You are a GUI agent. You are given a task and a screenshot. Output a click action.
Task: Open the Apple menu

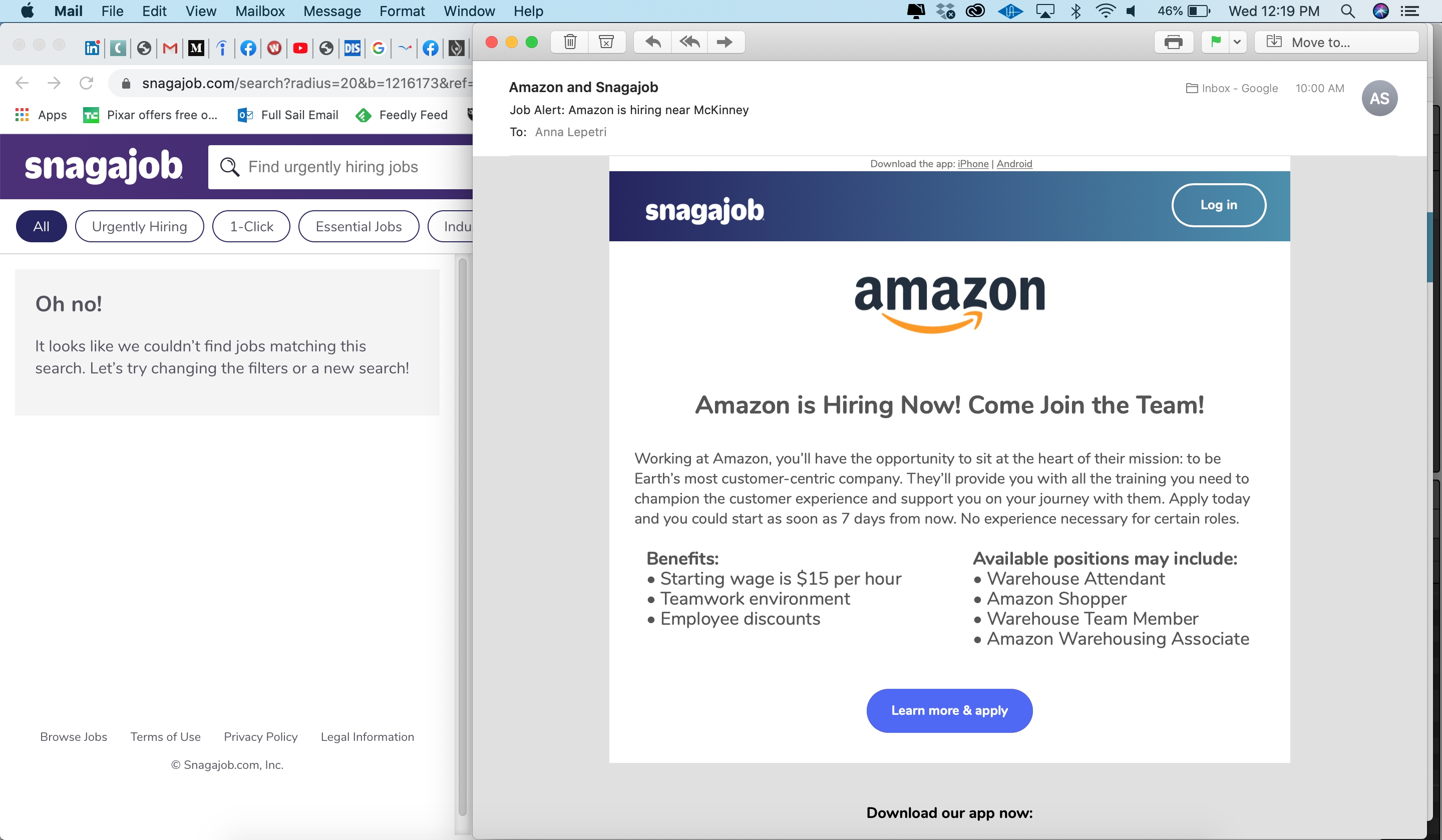pyautogui.click(x=27, y=11)
